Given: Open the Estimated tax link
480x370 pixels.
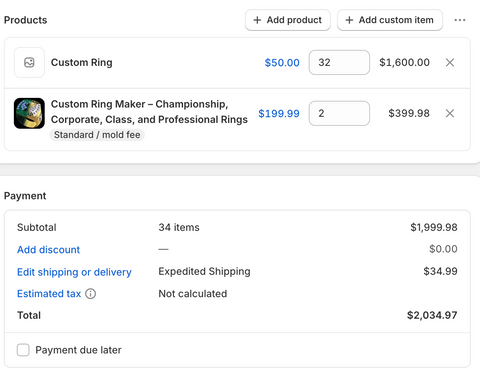Looking at the screenshot, I should pos(49,294).
